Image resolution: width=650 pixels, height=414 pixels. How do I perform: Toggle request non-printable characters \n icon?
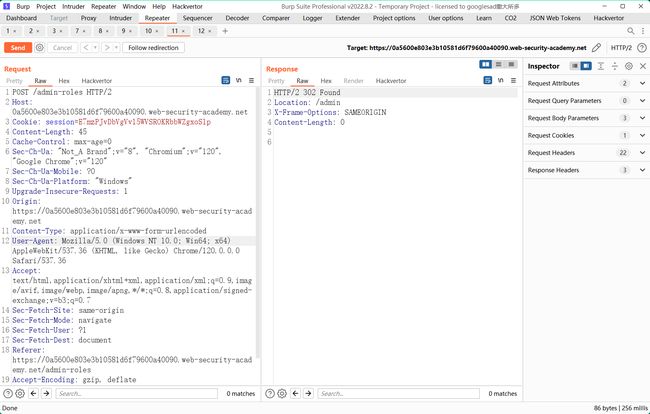[239, 80]
